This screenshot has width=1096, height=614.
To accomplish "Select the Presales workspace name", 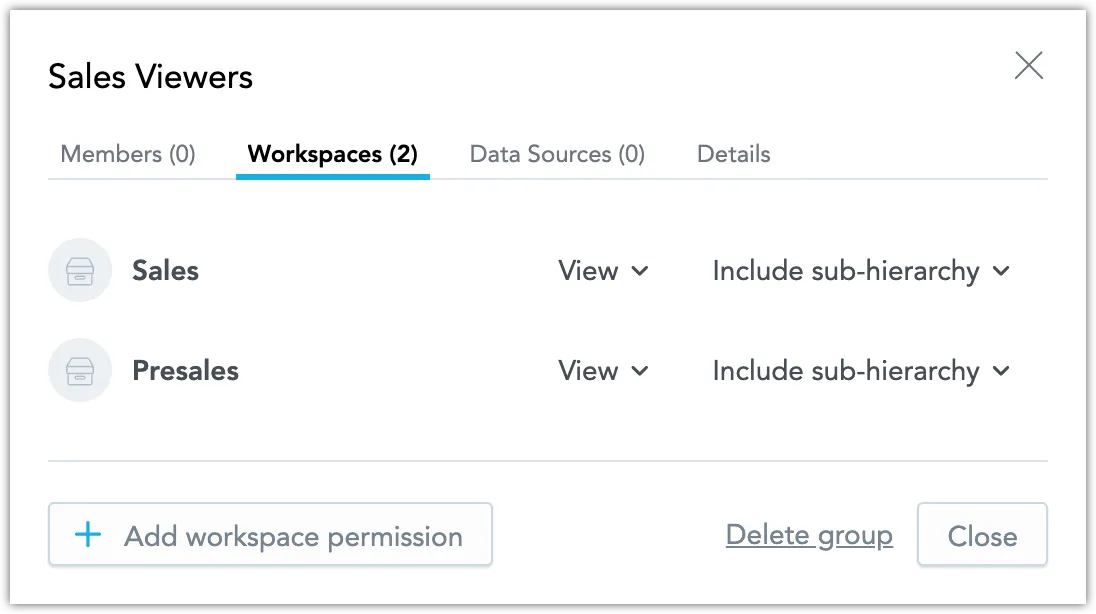I will (185, 370).
